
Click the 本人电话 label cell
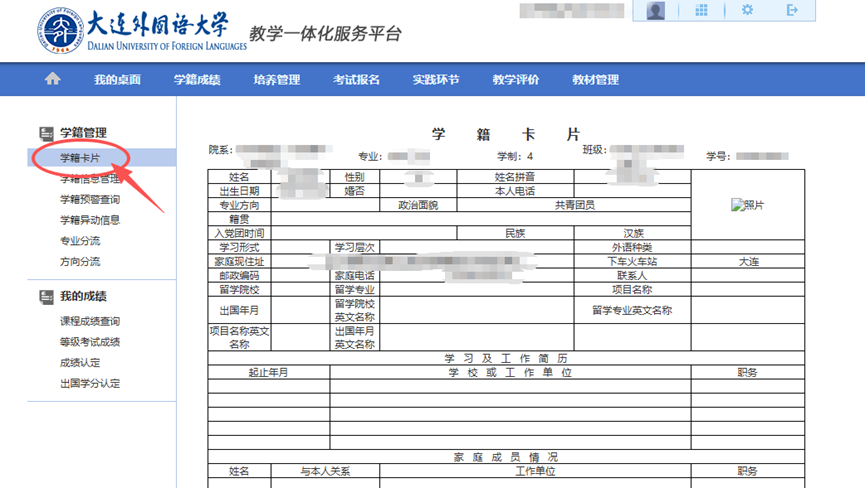click(515, 191)
